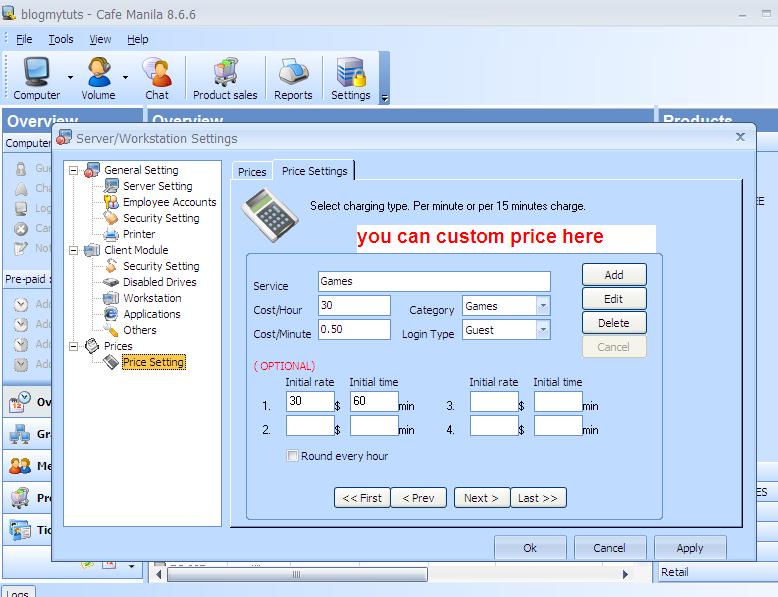Screen dimensions: 778x597
Task: Toggle the Round every hour checkbox
Action: [x=293, y=456]
